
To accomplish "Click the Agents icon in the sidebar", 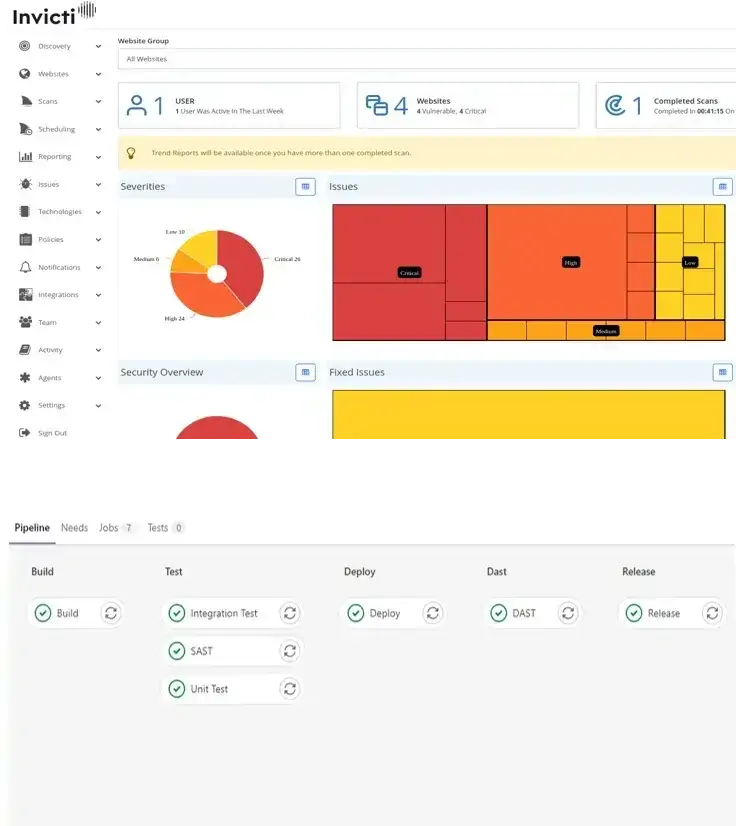I will pyautogui.click(x=25, y=378).
